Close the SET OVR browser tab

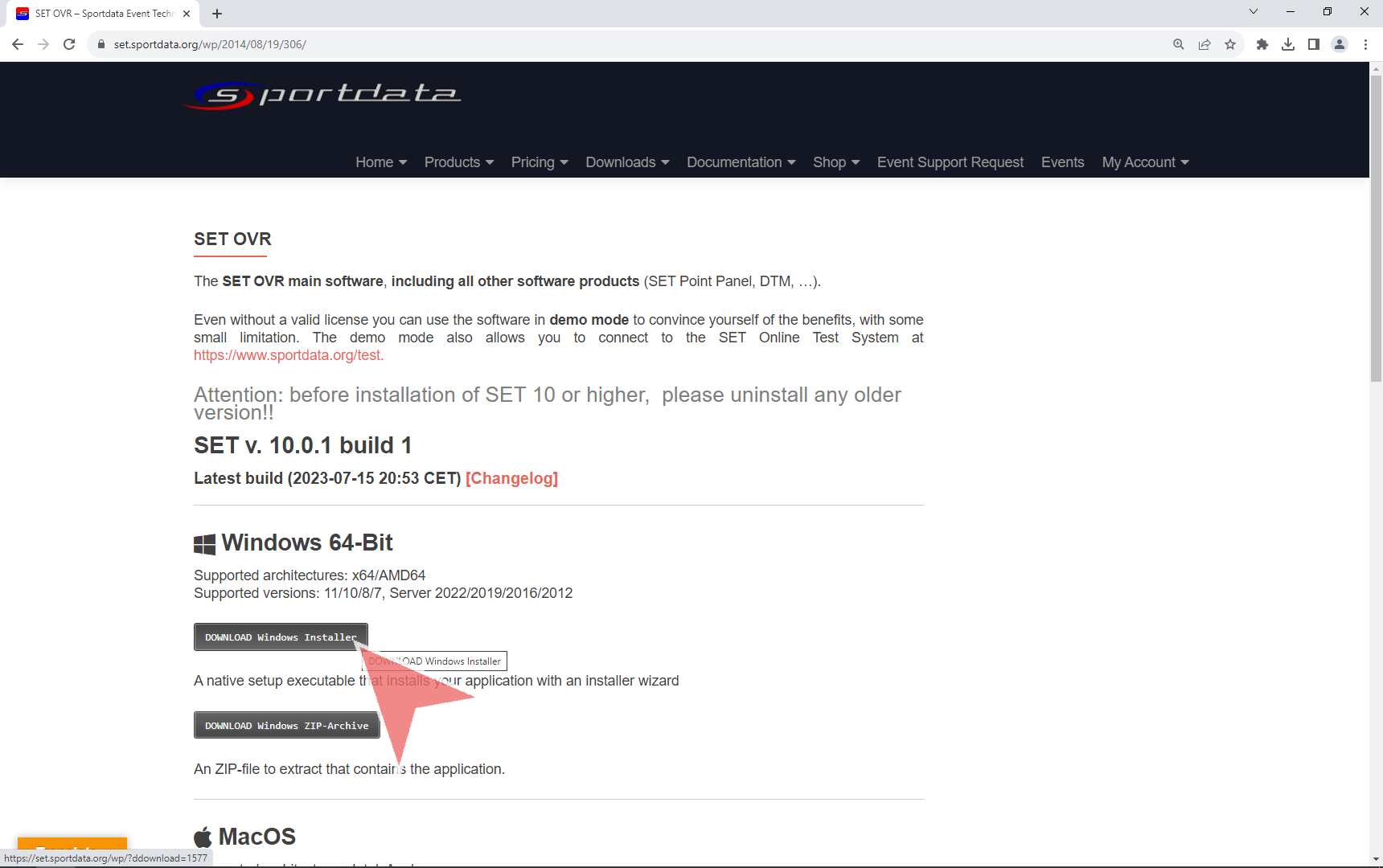coord(187,14)
